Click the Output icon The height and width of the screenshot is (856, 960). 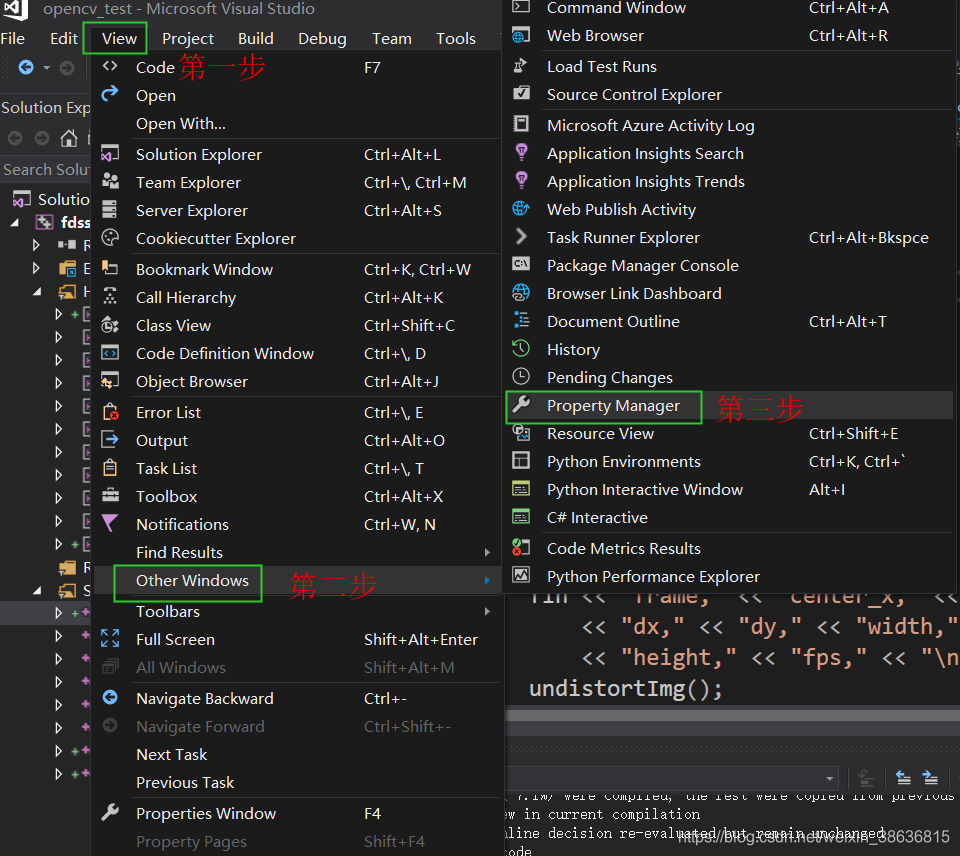110,440
